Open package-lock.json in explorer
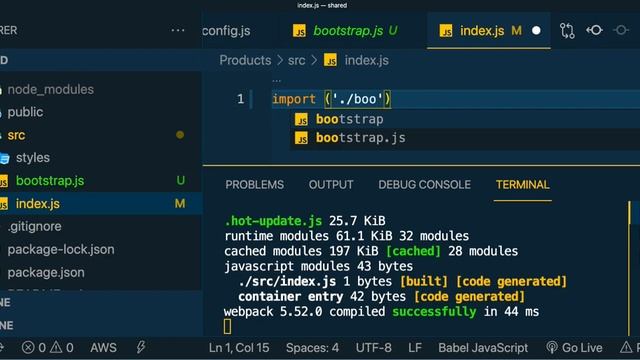640x360 pixels. point(61,249)
